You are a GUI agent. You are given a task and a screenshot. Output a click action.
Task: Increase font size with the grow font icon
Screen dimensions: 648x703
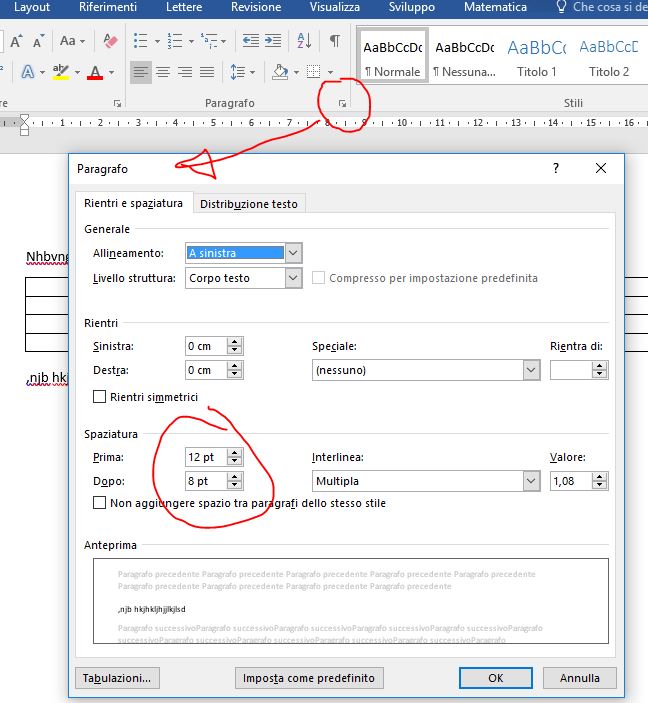tap(17, 41)
